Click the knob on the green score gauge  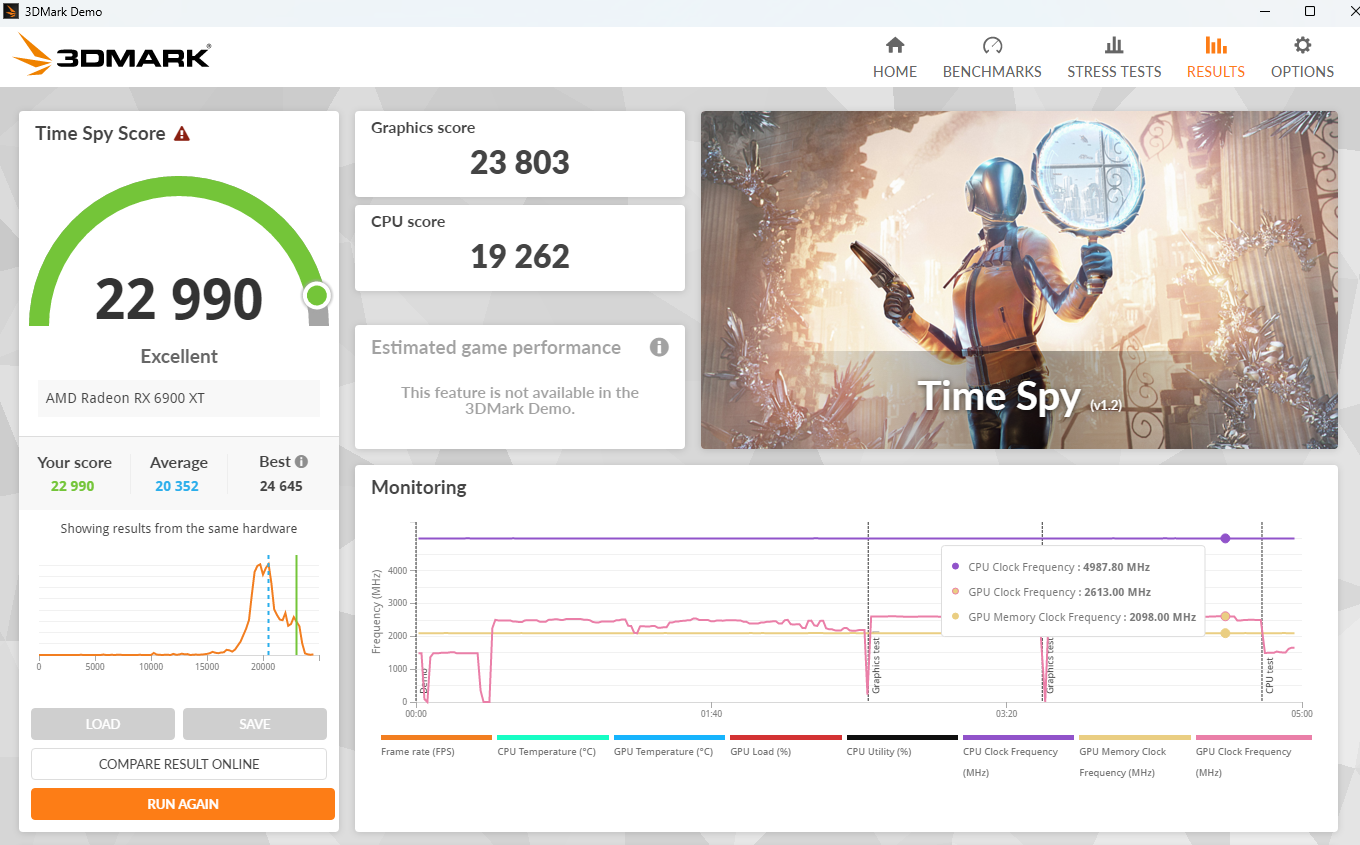click(x=316, y=295)
